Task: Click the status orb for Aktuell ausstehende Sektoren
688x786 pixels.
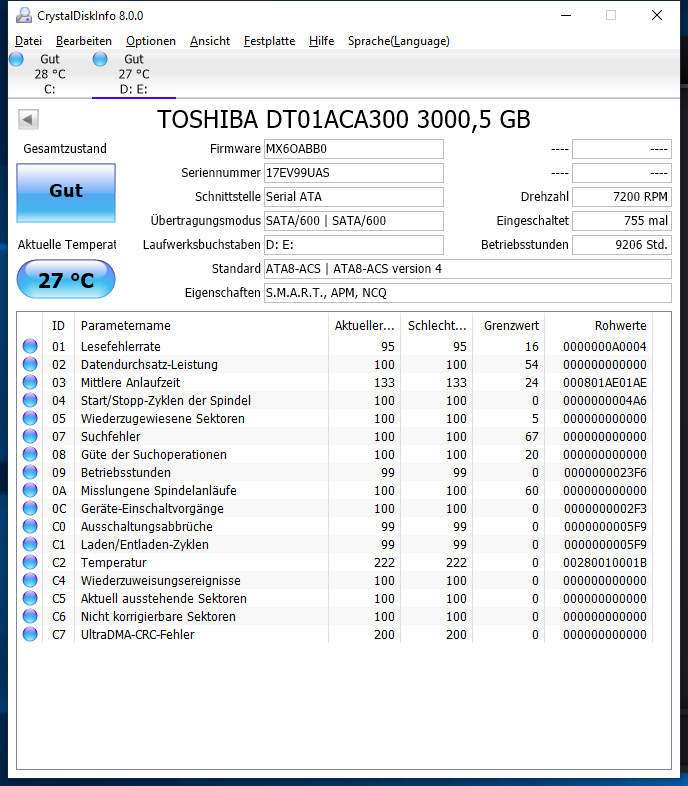Action: click(30, 599)
